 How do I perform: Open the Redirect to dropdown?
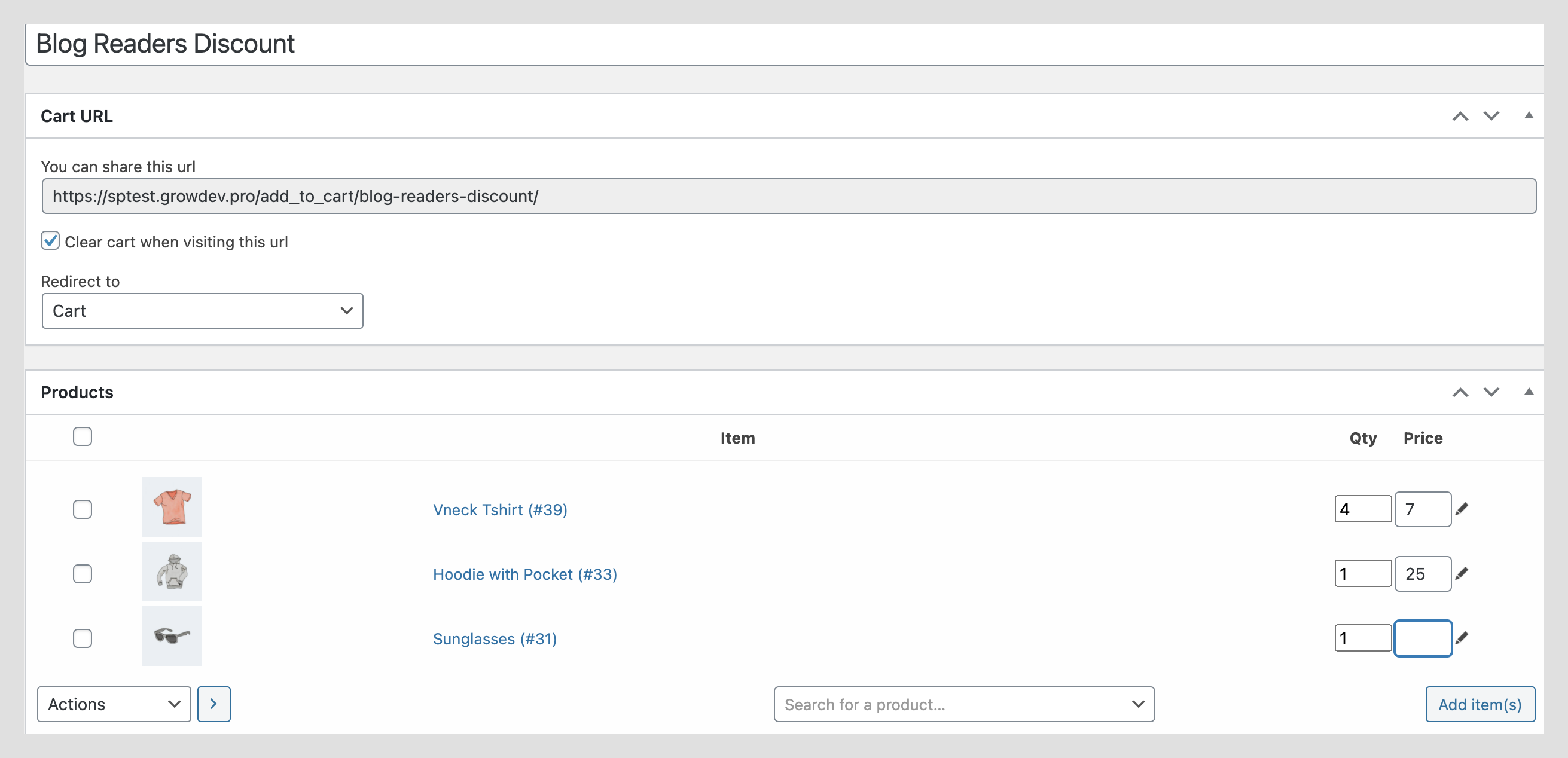[202, 311]
